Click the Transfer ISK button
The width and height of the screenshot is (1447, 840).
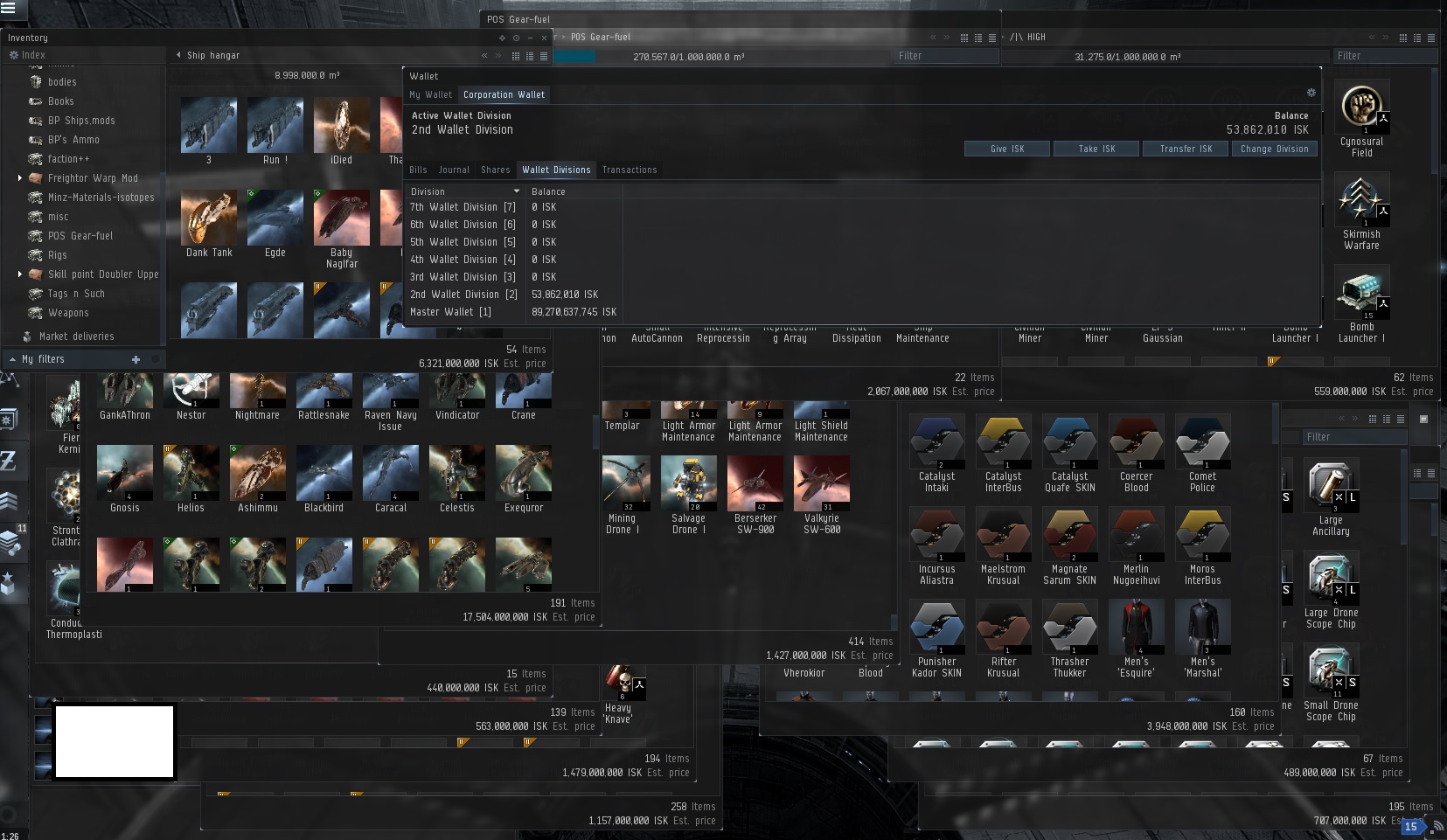(1186, 149)
